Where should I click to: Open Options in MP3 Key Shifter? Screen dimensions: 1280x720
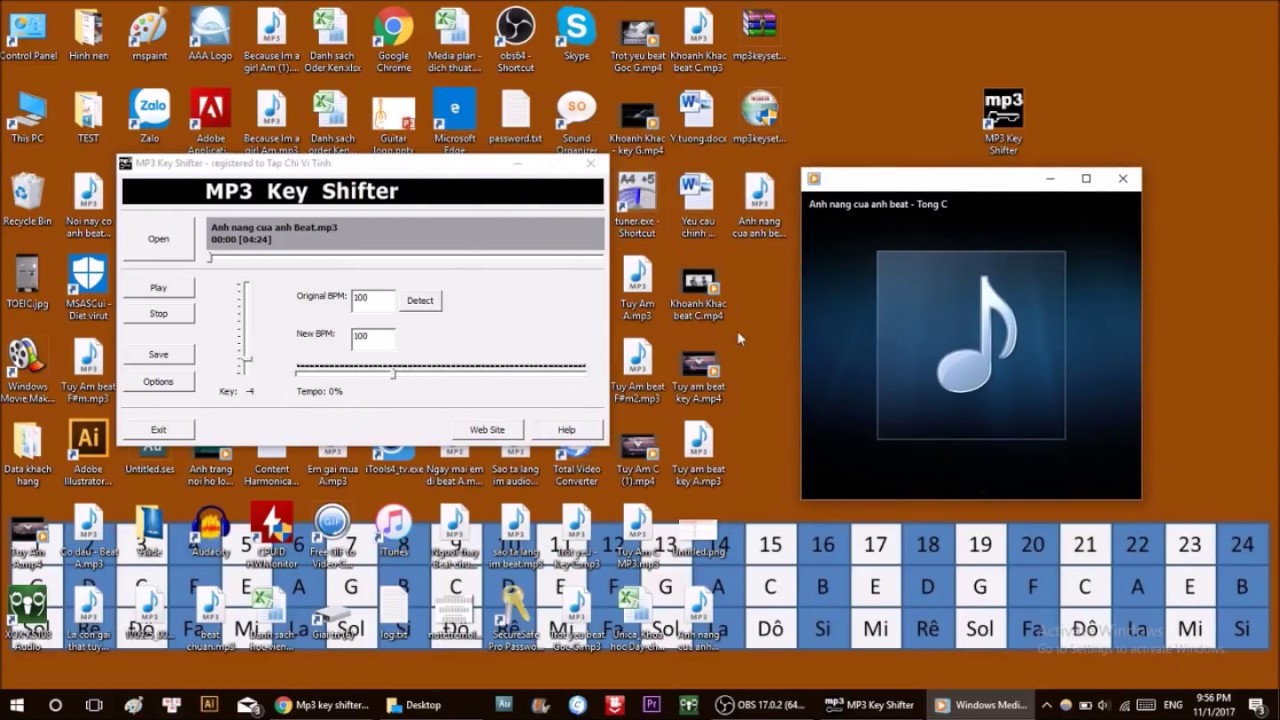(158, 381)
